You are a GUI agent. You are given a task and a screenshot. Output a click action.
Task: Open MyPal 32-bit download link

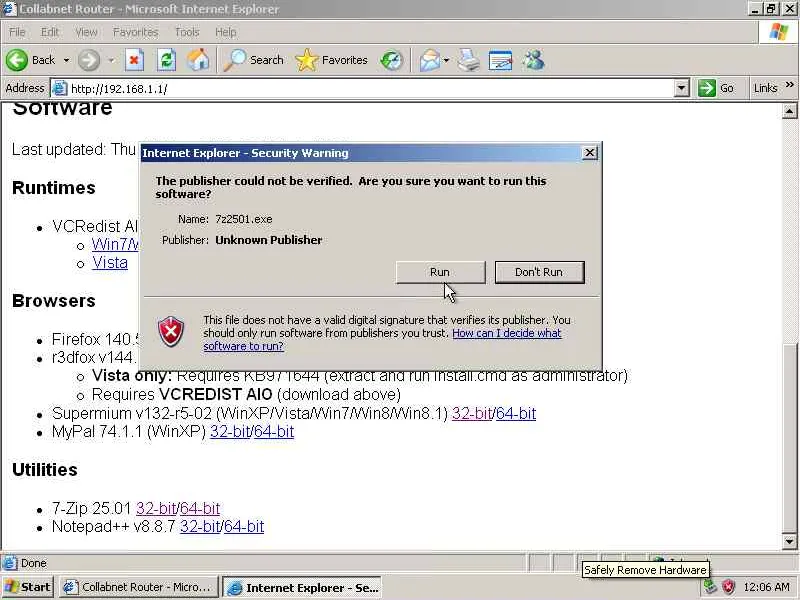tap(230, 432)
